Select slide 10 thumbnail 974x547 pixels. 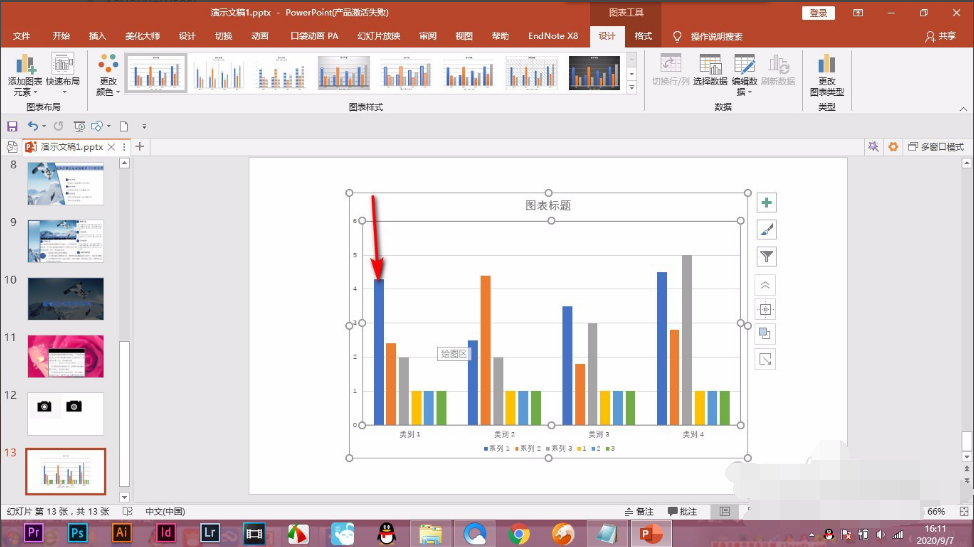pos(65,298)
